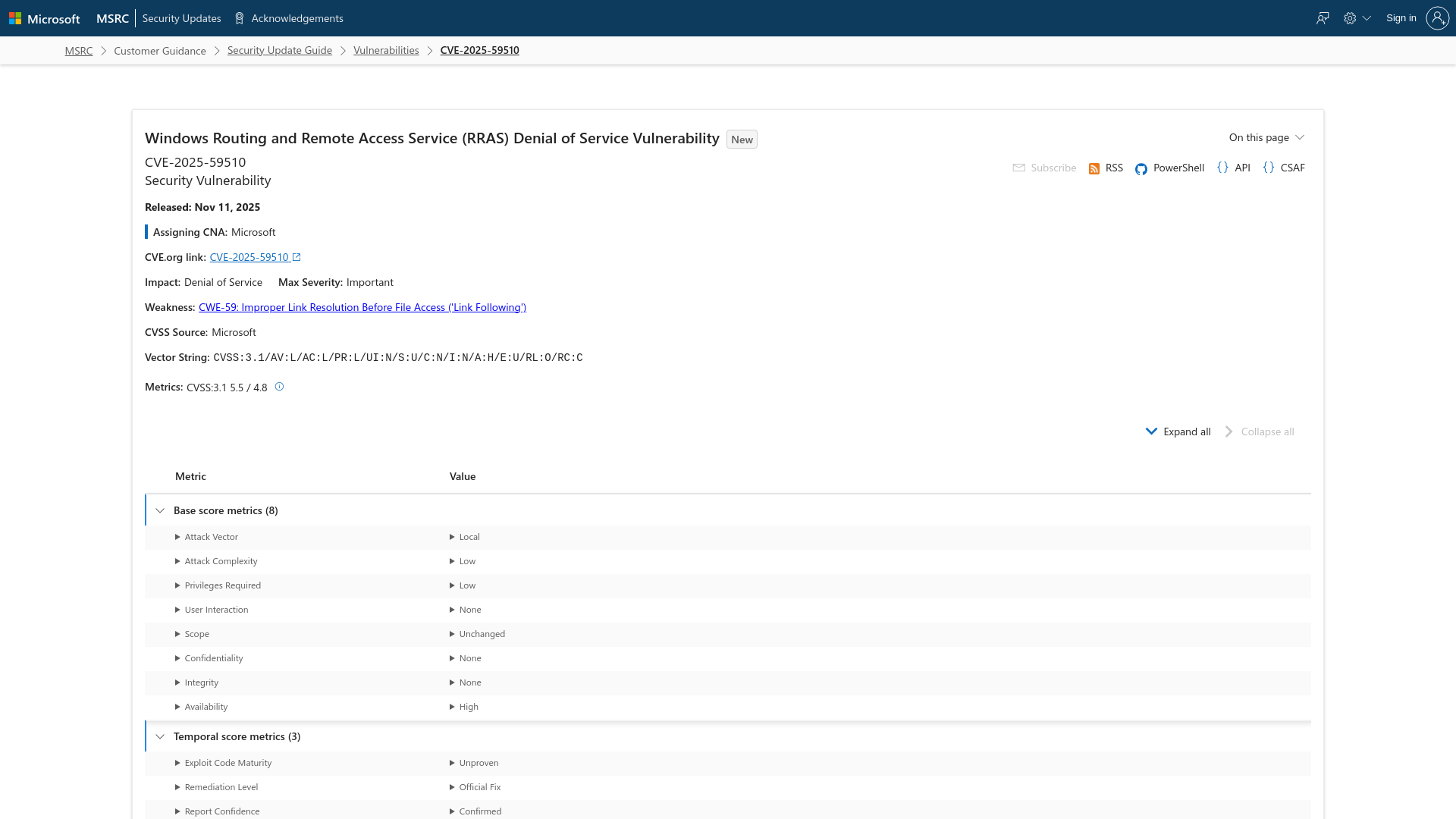The image size is (1456, 819).
Task: Click the user profile Sign in icon
Action: 1438,17
